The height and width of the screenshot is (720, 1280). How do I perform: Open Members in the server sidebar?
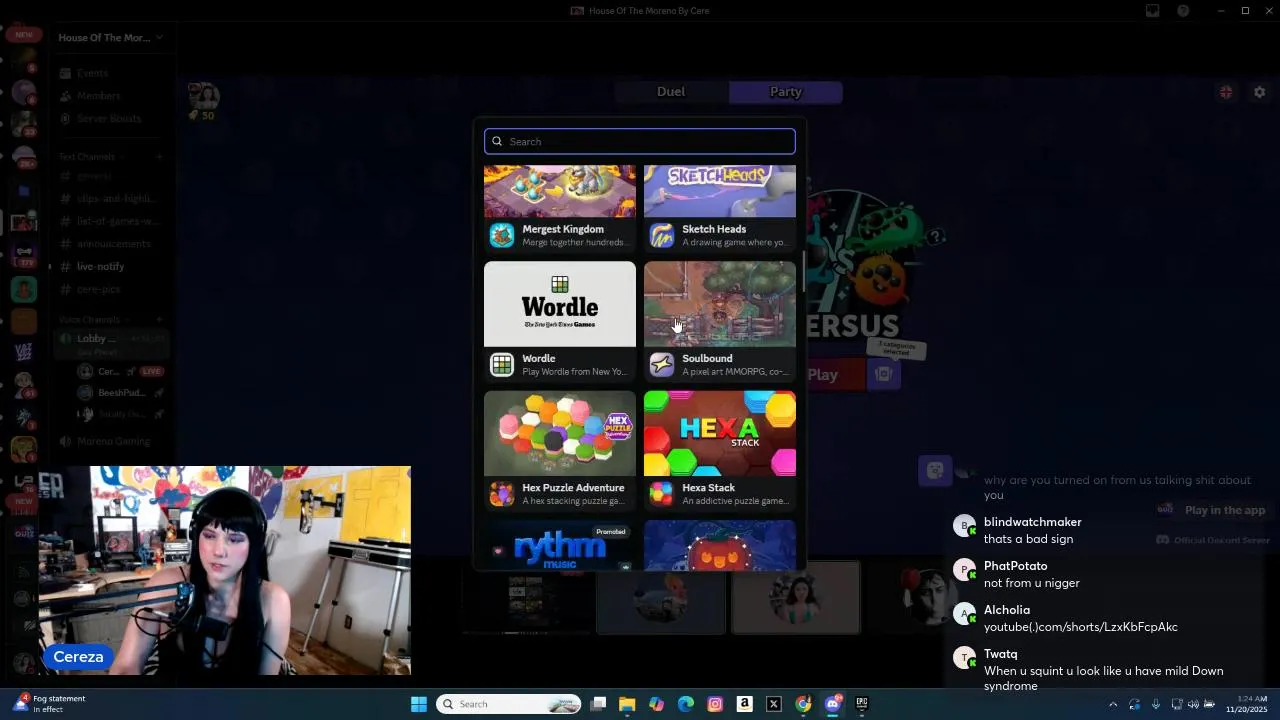[x=98, y=96]
